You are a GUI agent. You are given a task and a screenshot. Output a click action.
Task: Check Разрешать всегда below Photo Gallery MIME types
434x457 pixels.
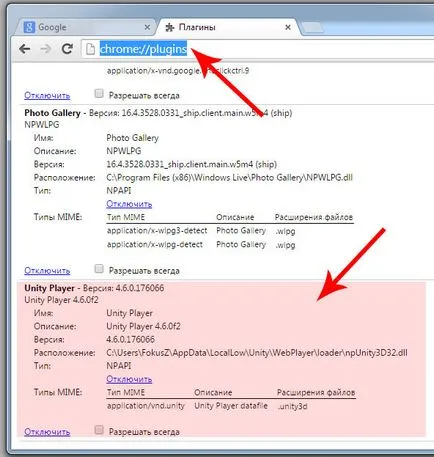click(x=99, y=269)
